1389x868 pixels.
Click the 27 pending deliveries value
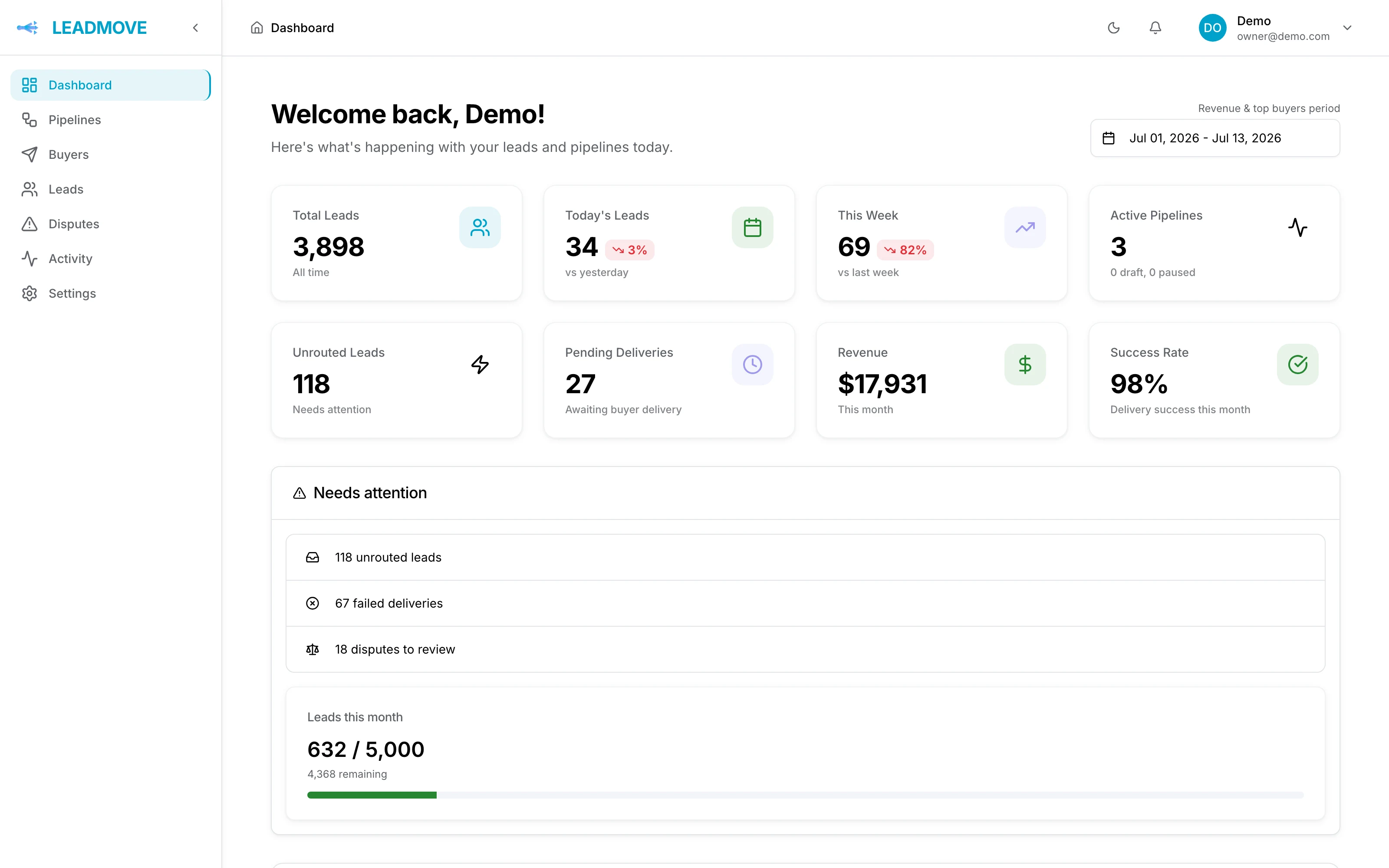click(x=580, y=384)
